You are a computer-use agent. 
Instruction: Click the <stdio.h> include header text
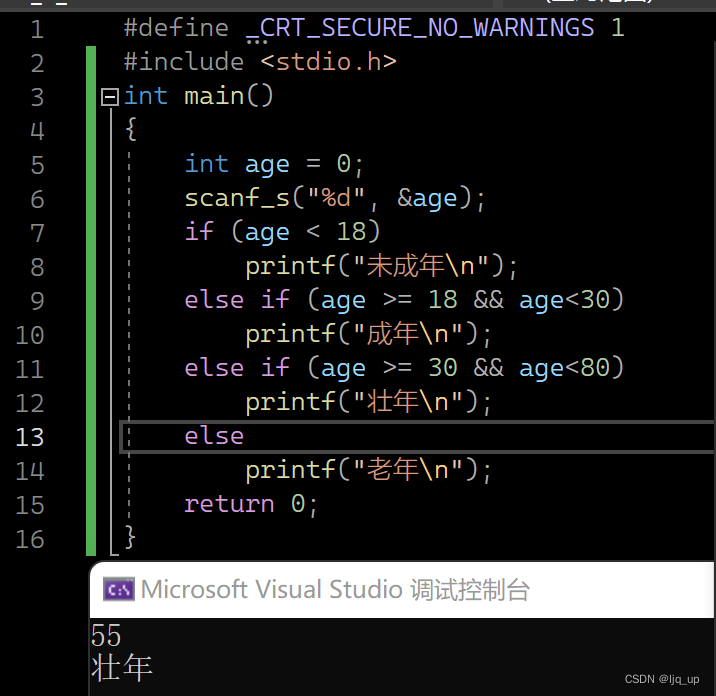coord(328,62)
